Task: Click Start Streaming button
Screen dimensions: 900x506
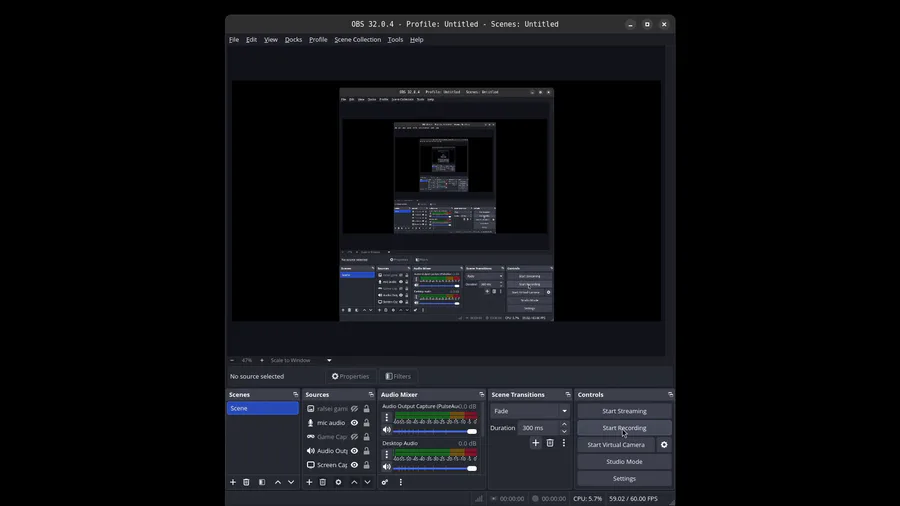Action: point(624,411)
